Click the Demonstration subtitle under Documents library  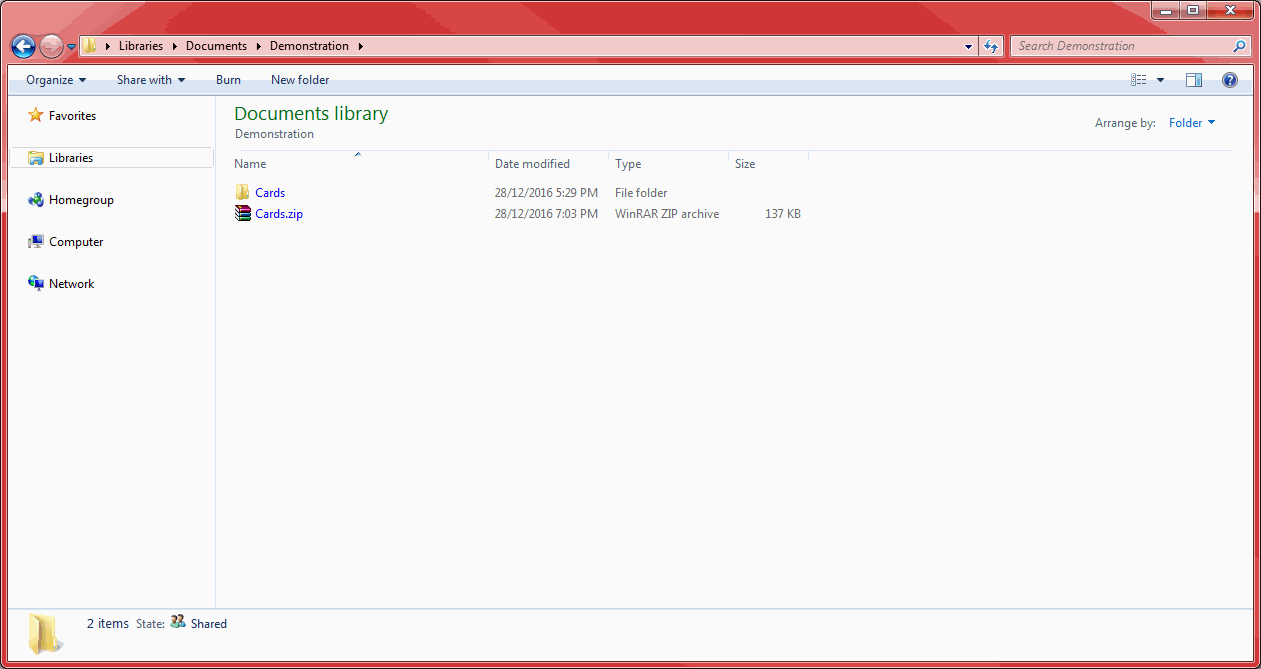[274, 134]
